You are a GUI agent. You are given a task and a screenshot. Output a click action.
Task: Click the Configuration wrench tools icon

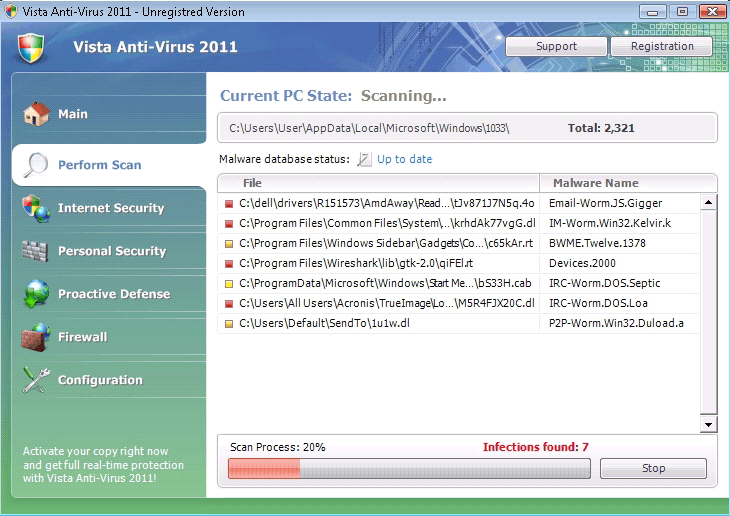pos(37,380)
